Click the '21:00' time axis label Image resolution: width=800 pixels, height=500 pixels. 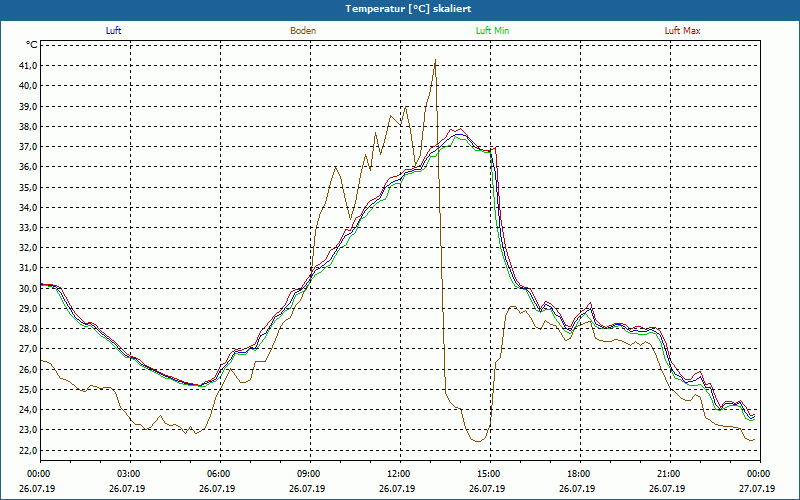tap(668, 474)
